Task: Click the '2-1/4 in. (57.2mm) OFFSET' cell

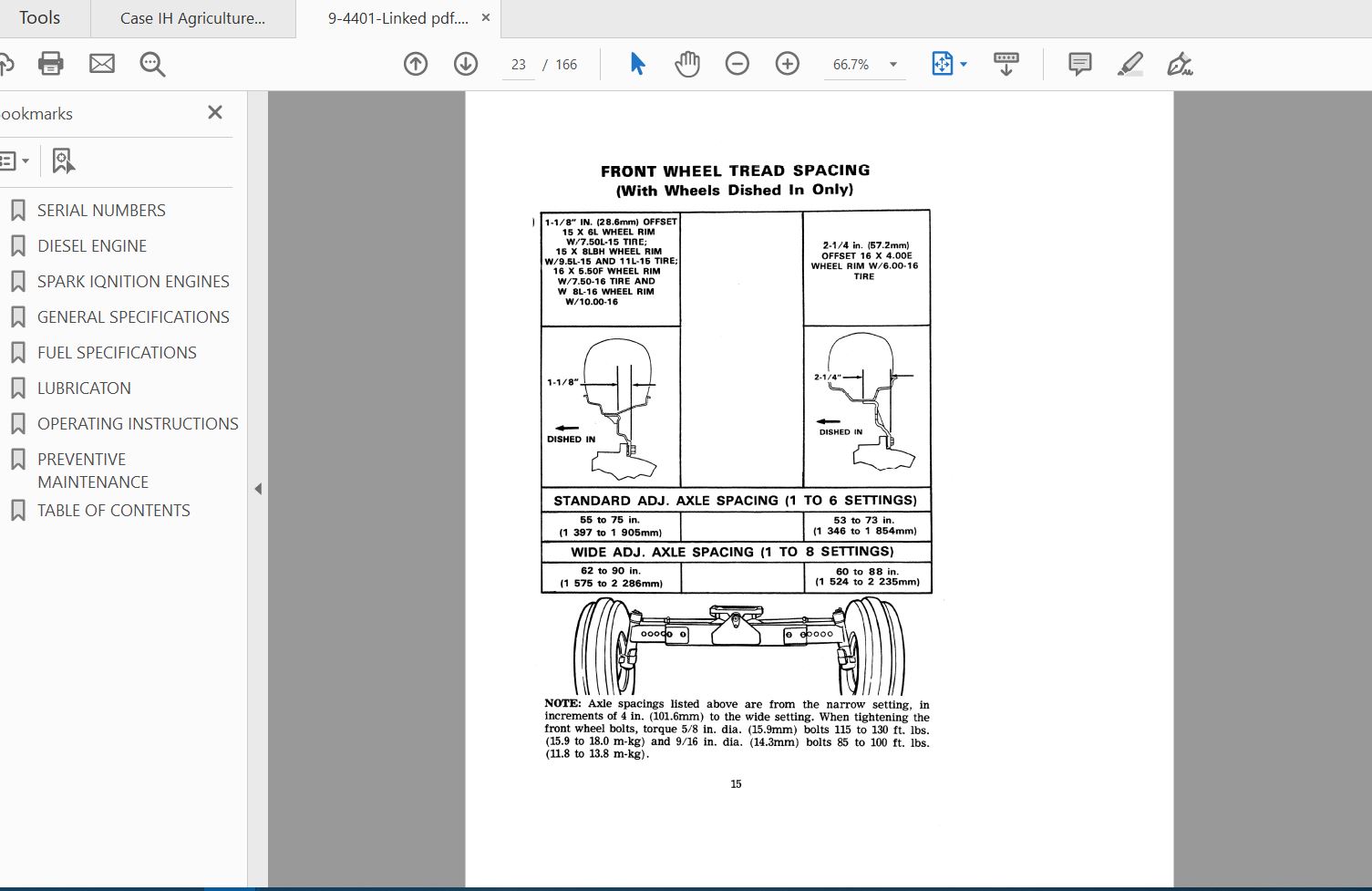Action: click(x=867, y=268)
